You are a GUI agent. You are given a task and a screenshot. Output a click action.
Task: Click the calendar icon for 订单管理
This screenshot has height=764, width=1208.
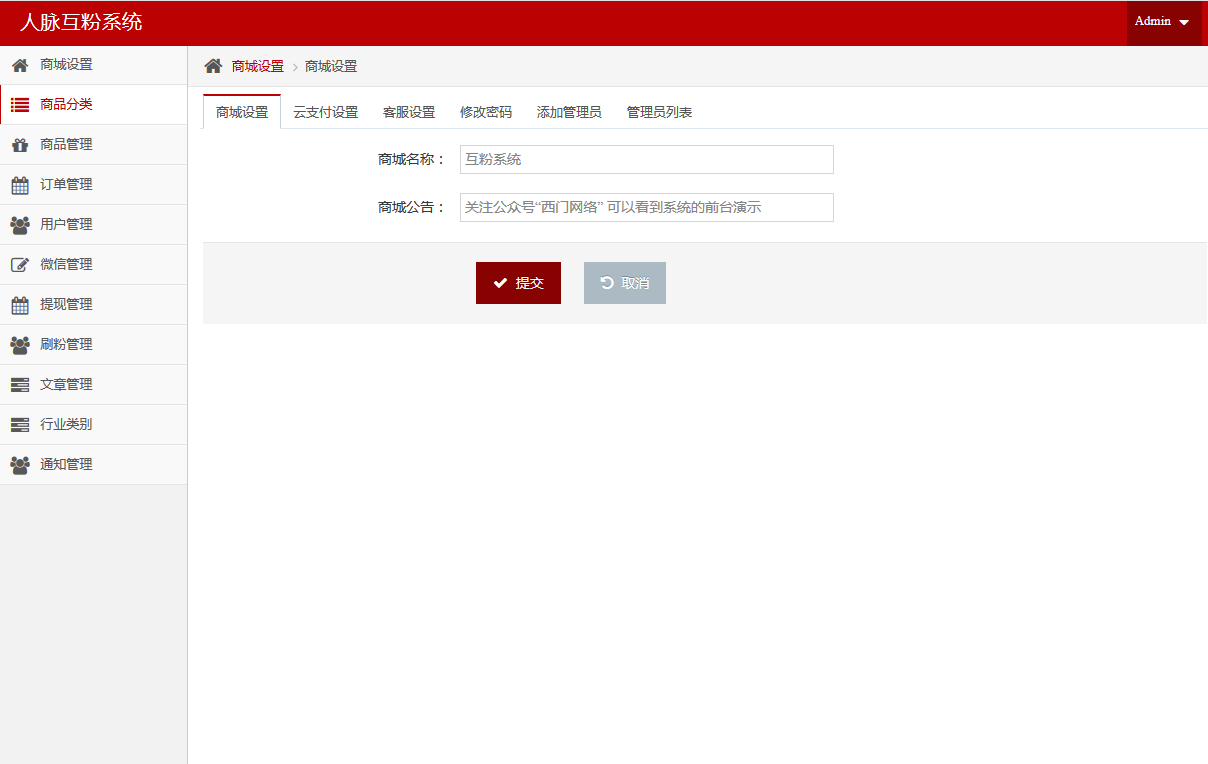(20, 185)
